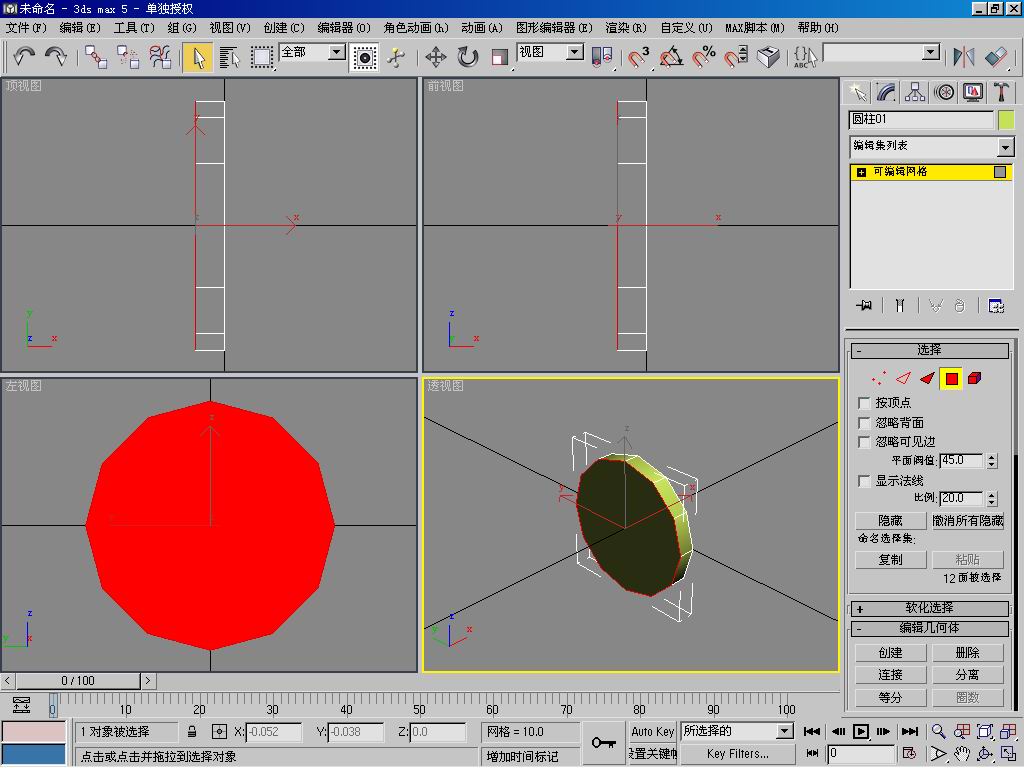The width and height of the screenshot is (1024, 768).
Task: Click the Undo arrow icon
Action: (24, 57)
